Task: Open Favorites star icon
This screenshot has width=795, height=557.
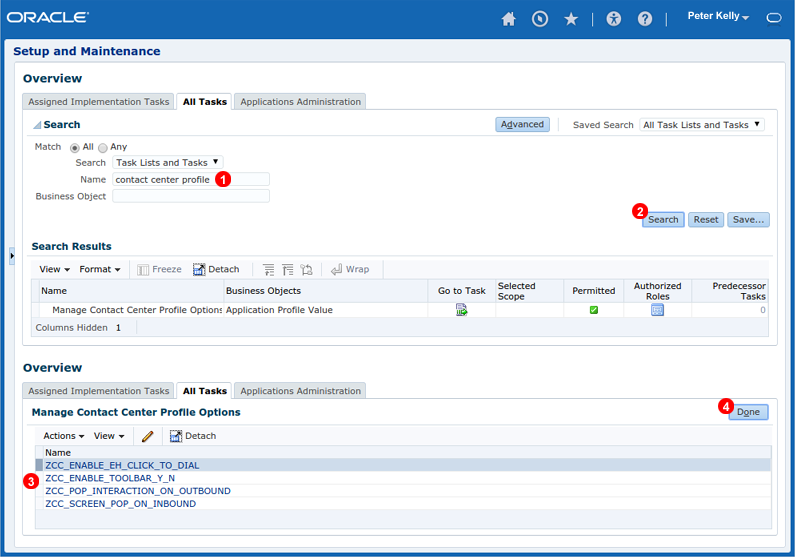Action: (571, 19)
